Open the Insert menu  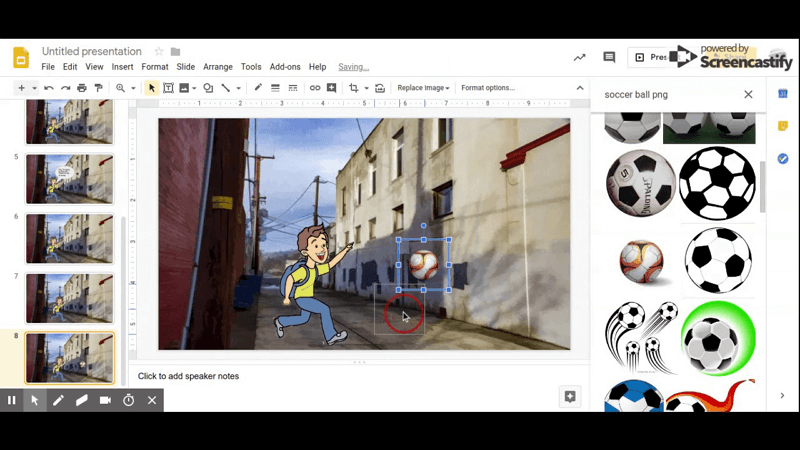pyautogui.click(x=122, y=67)
